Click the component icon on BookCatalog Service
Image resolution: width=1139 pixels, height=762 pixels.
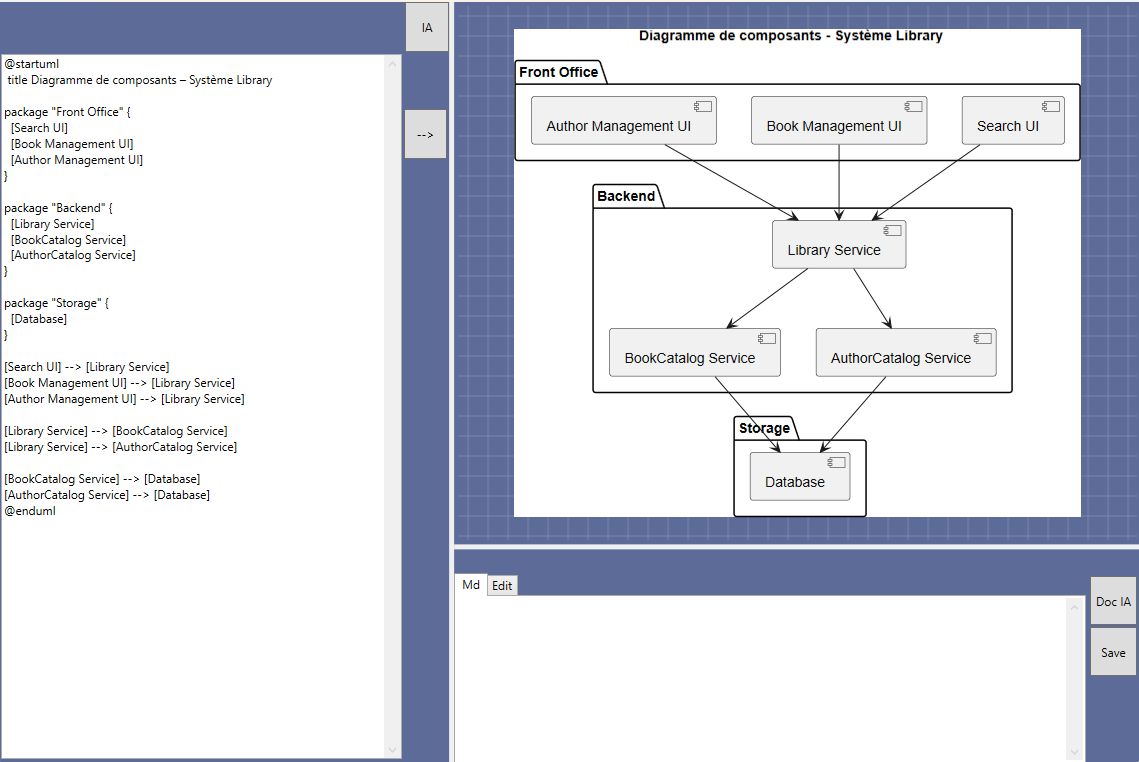(767, 339)
